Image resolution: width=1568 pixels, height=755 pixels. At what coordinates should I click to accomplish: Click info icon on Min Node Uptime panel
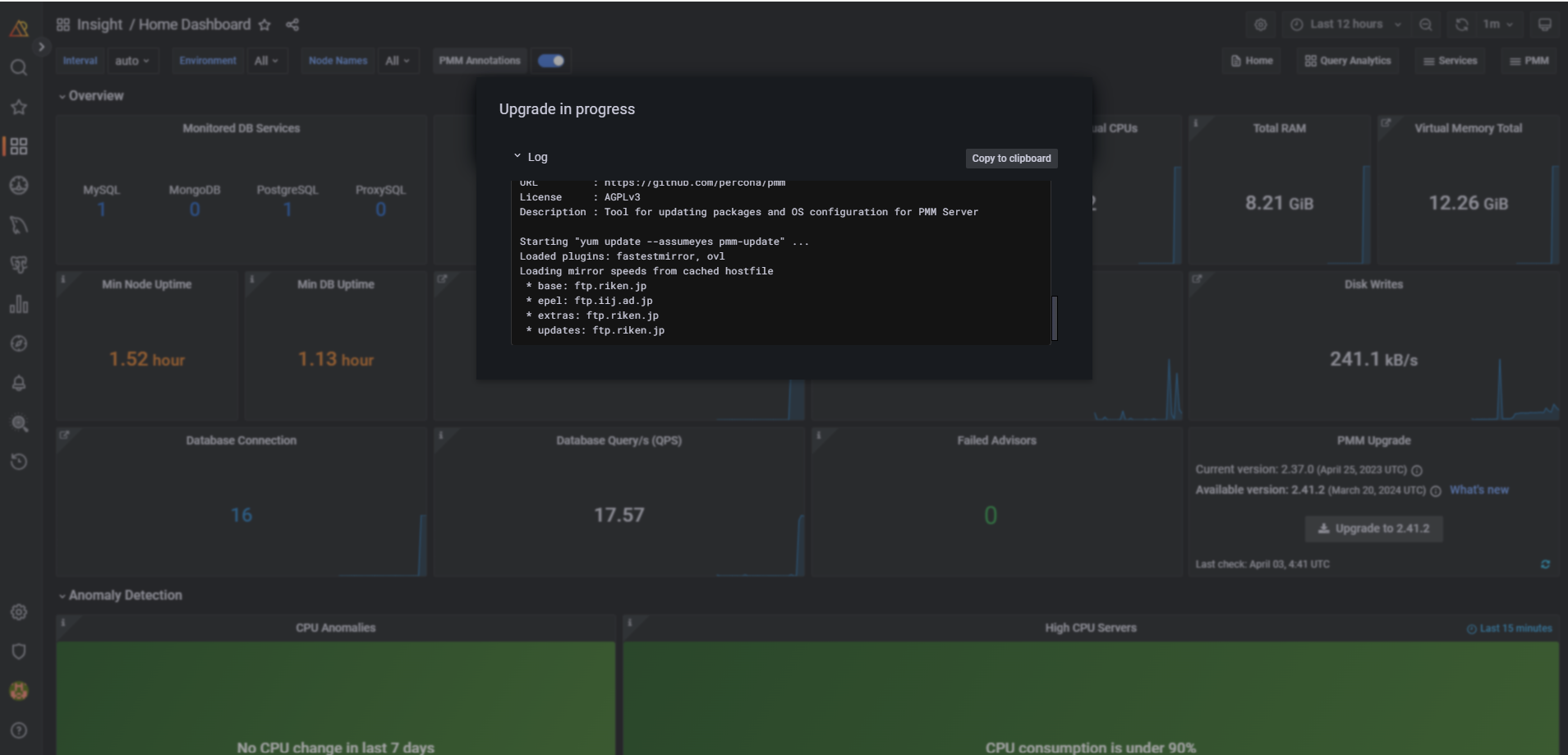(63, 279)
